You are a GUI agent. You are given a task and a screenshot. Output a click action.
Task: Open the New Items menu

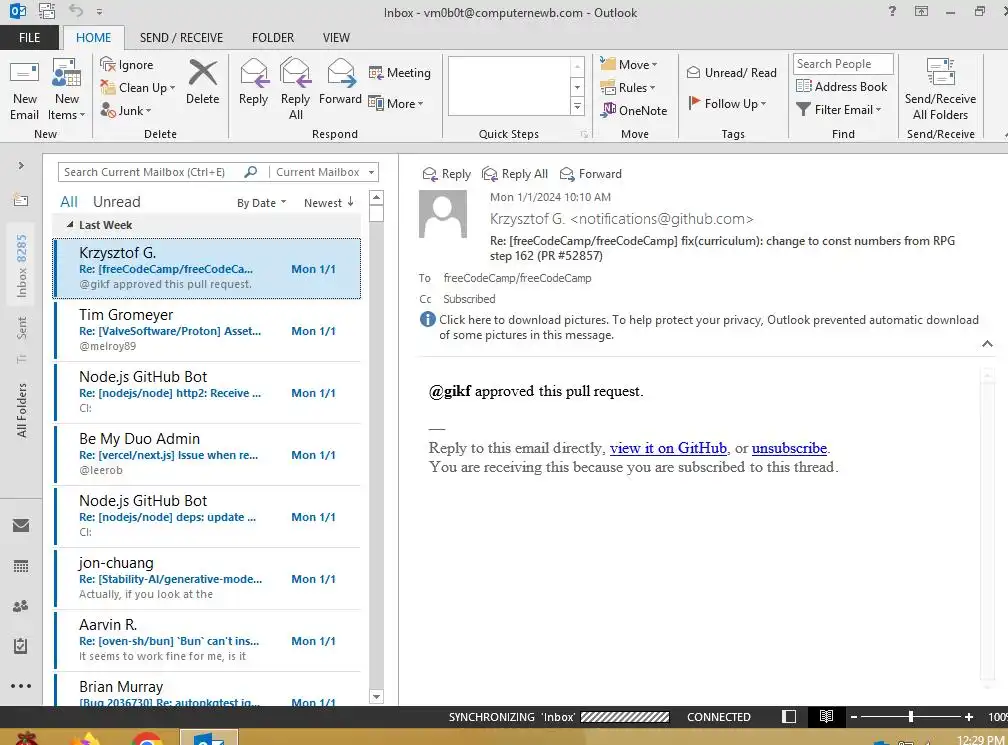tap(66, 91)
